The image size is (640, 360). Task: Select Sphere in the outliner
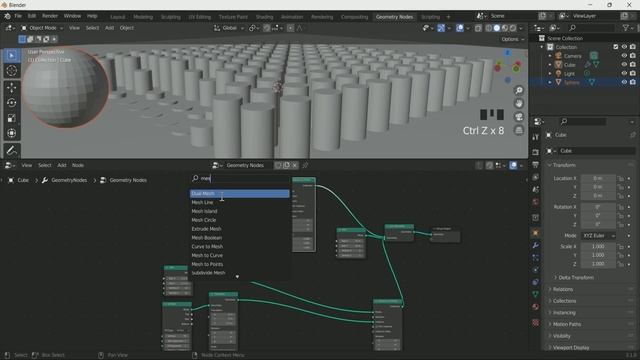pyautogui.click(x=571, y=82)
